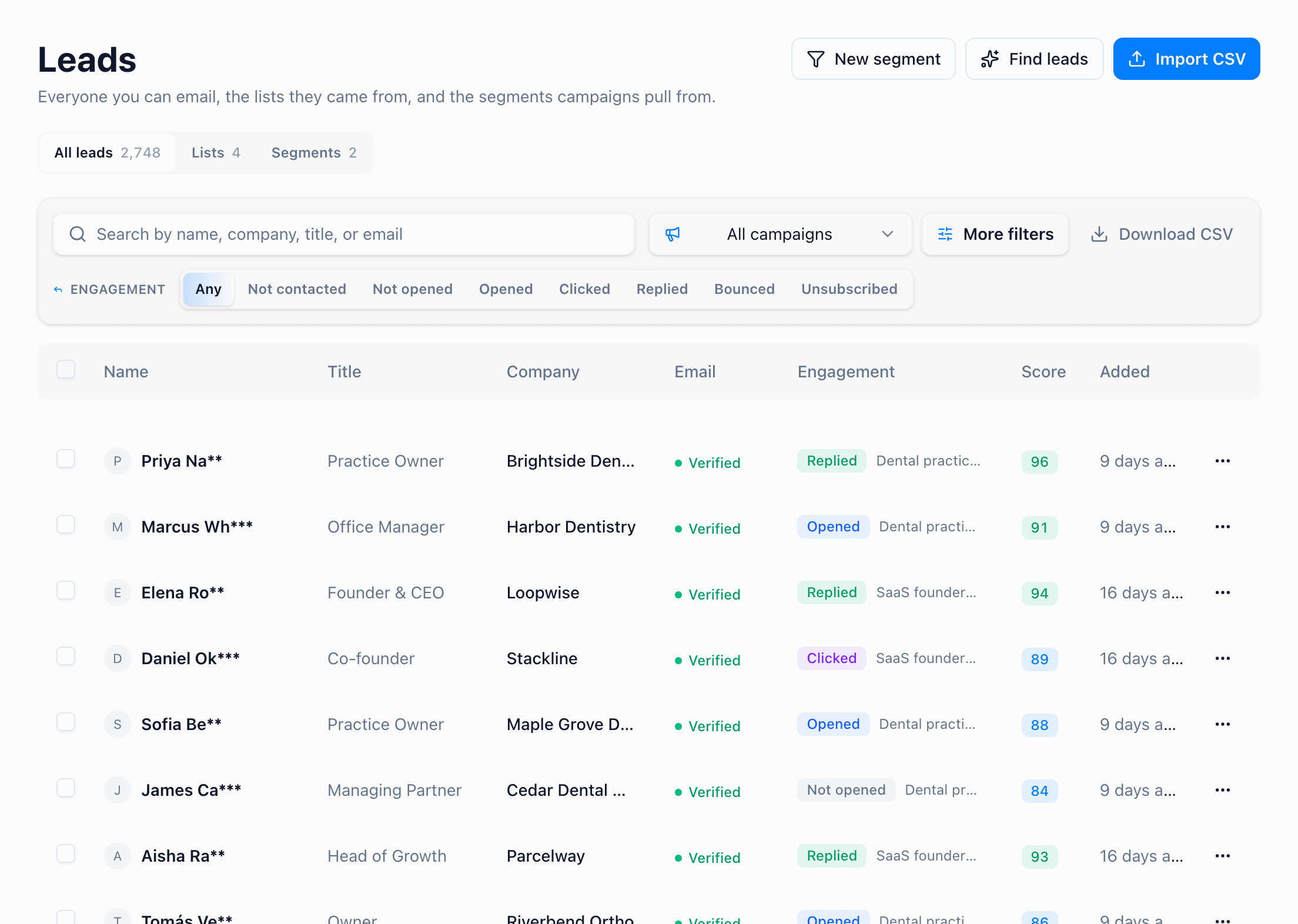
Task: Click the score badge 96
Action: (x=1040, y=462)
